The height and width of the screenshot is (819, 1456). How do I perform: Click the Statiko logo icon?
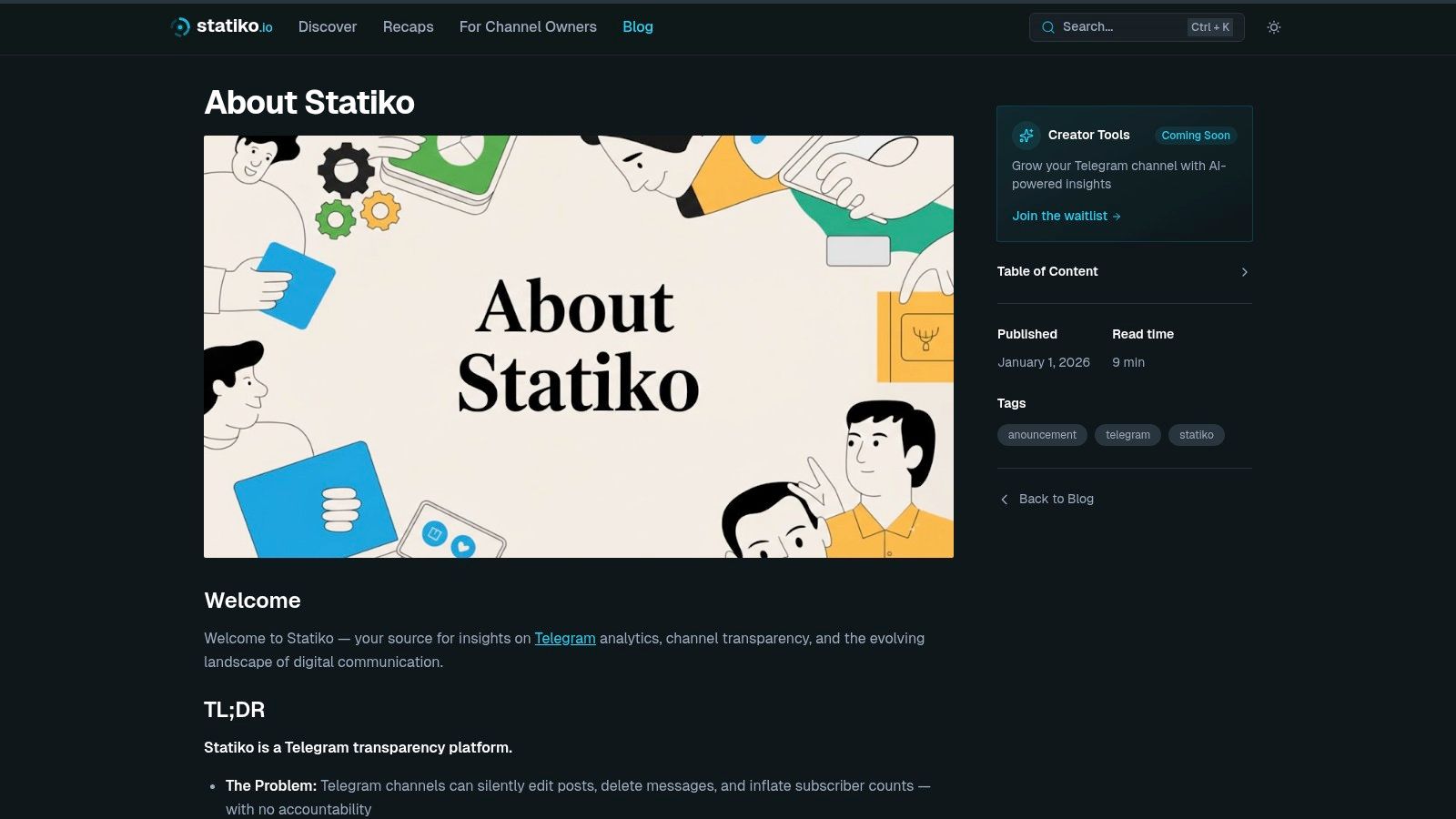click(180, 27)
